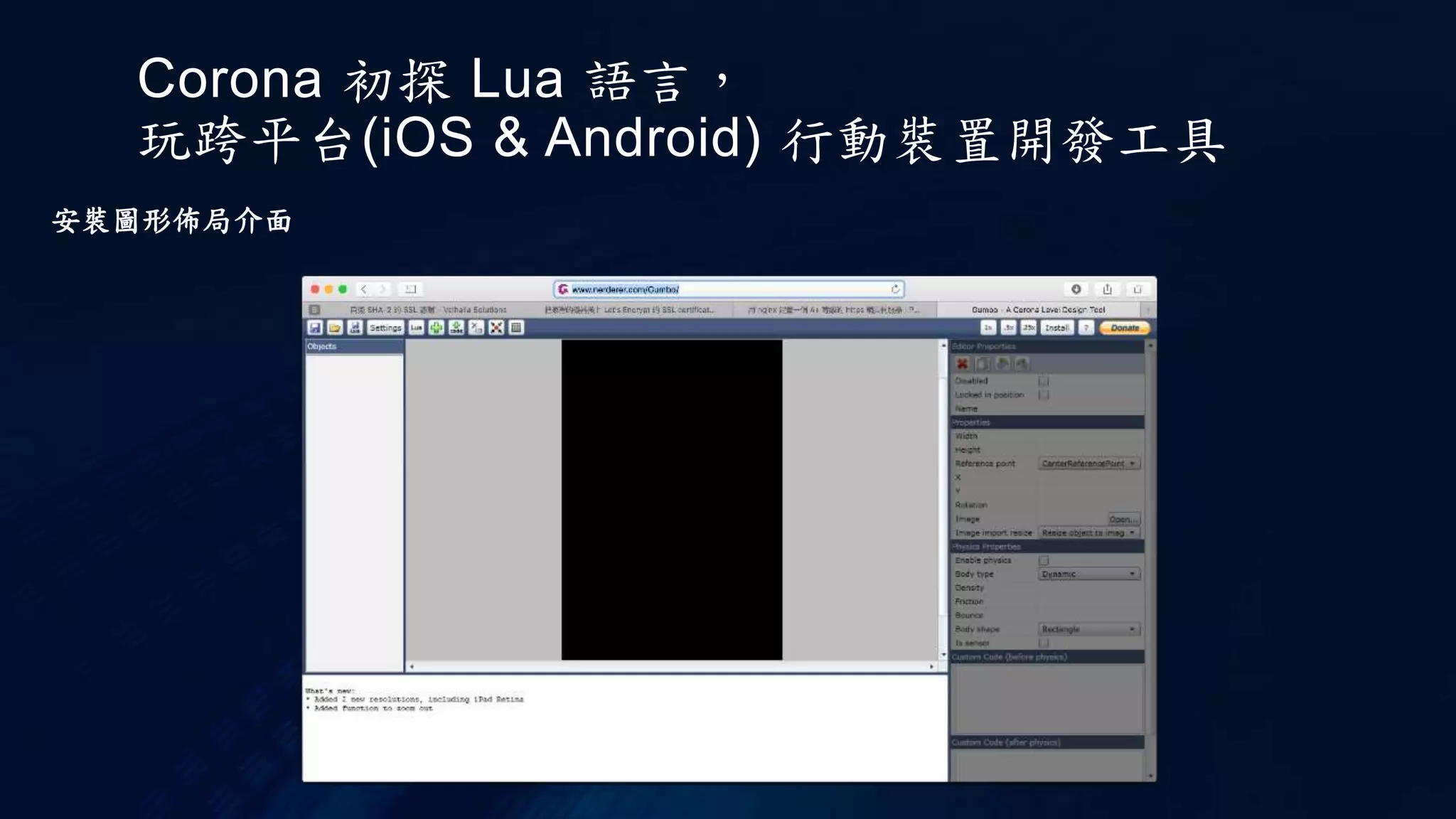The height and width of the screenshot is (819, 1456).
Task: Enable the Enable physics checkbox
Action: (x=1044, y=560)
